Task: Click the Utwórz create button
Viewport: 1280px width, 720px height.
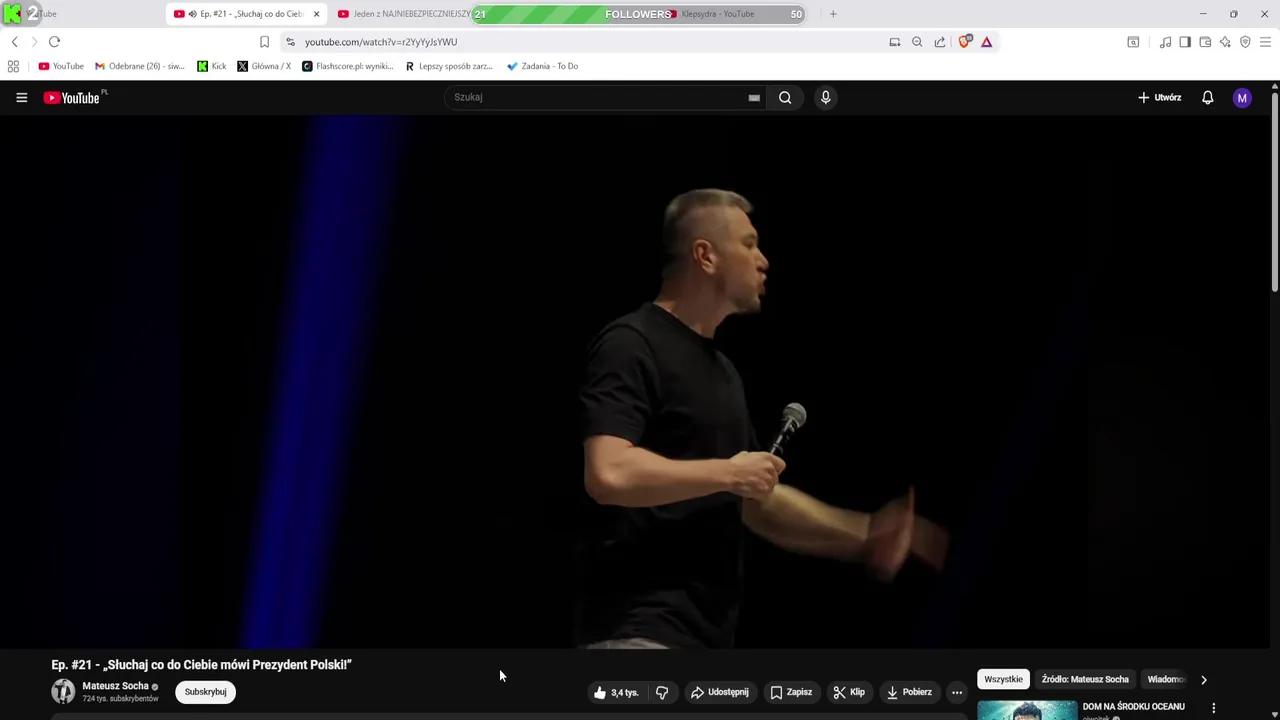Action: click(x=1160, y=97)
